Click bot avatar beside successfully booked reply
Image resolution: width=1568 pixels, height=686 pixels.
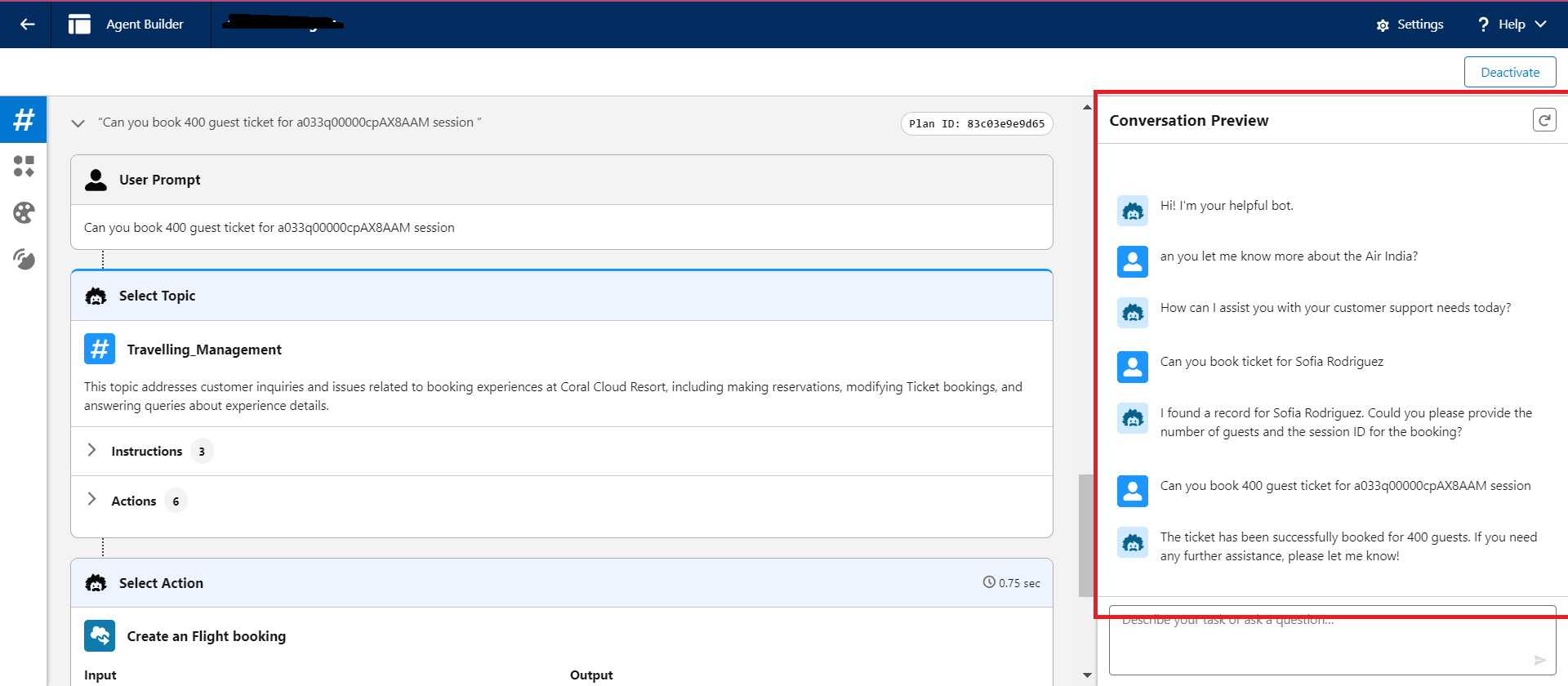tap(1133, 542)
